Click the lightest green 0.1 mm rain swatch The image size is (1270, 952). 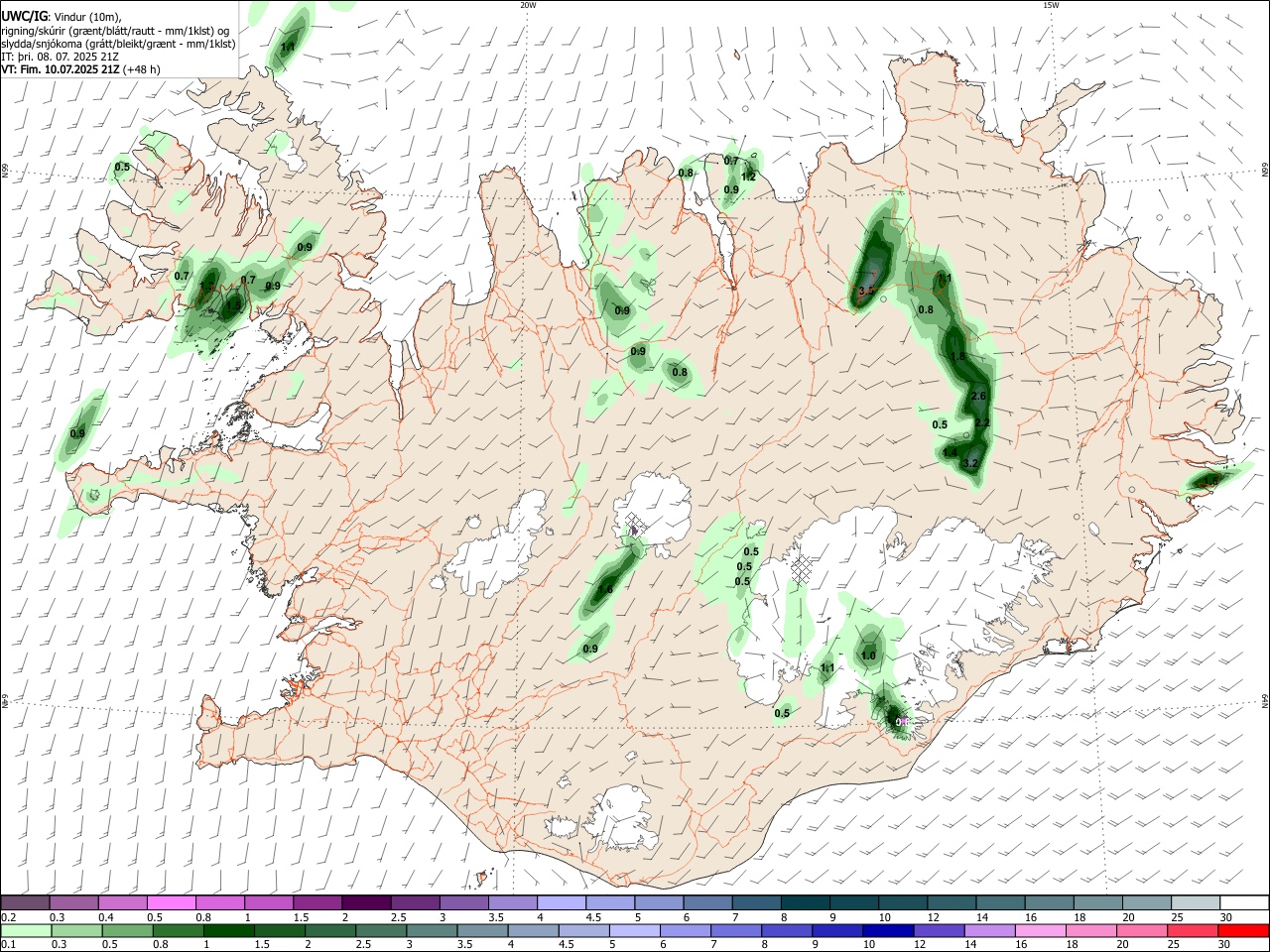click(x=25, y=931)
